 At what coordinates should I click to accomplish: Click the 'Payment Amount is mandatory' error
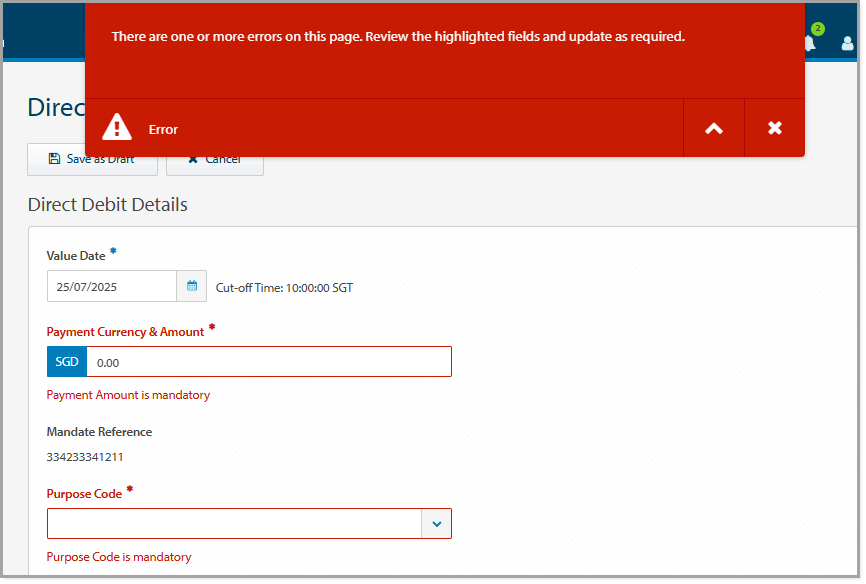click(x=128, y=395)
